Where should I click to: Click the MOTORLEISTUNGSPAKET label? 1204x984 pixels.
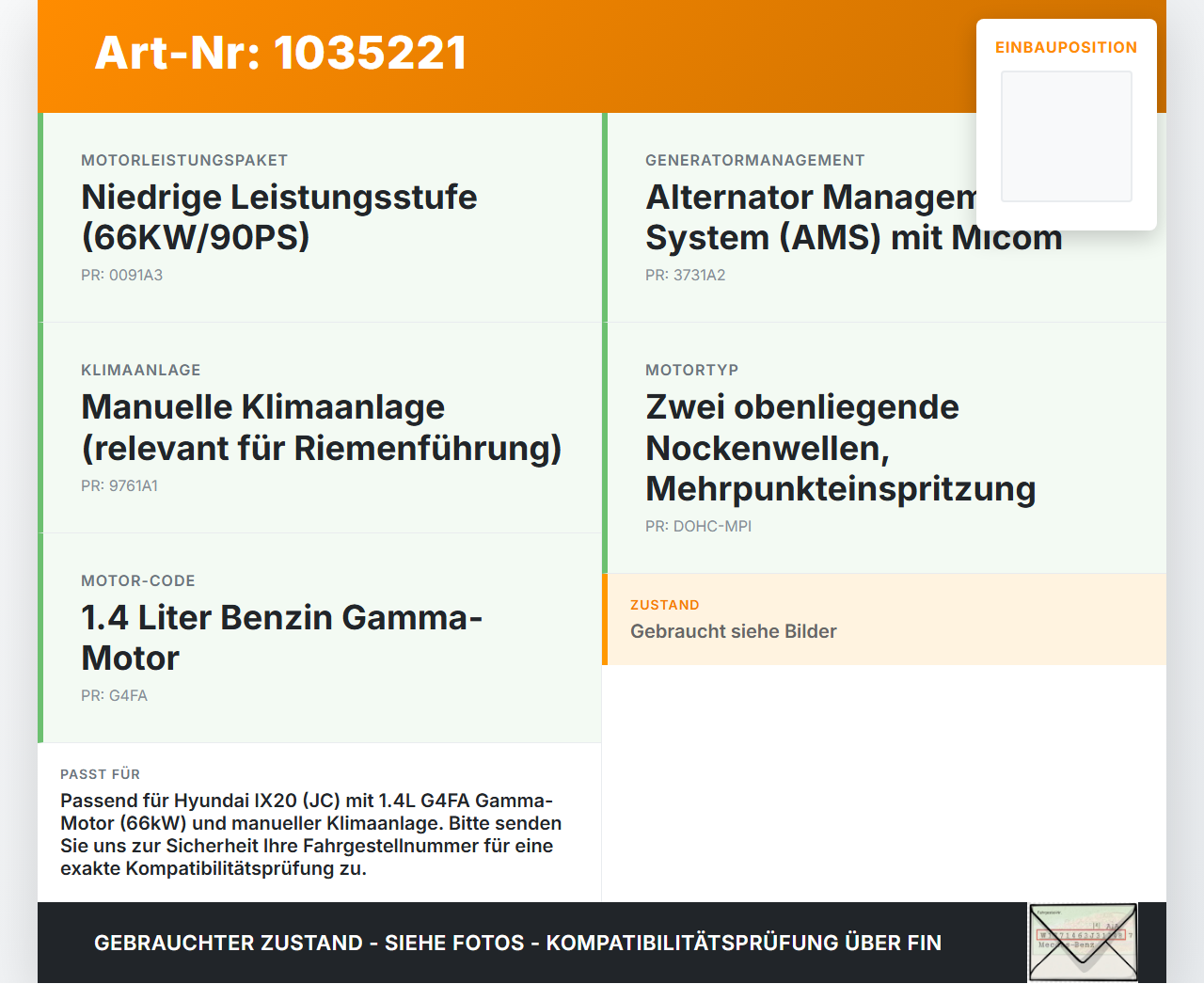point(184,160)
